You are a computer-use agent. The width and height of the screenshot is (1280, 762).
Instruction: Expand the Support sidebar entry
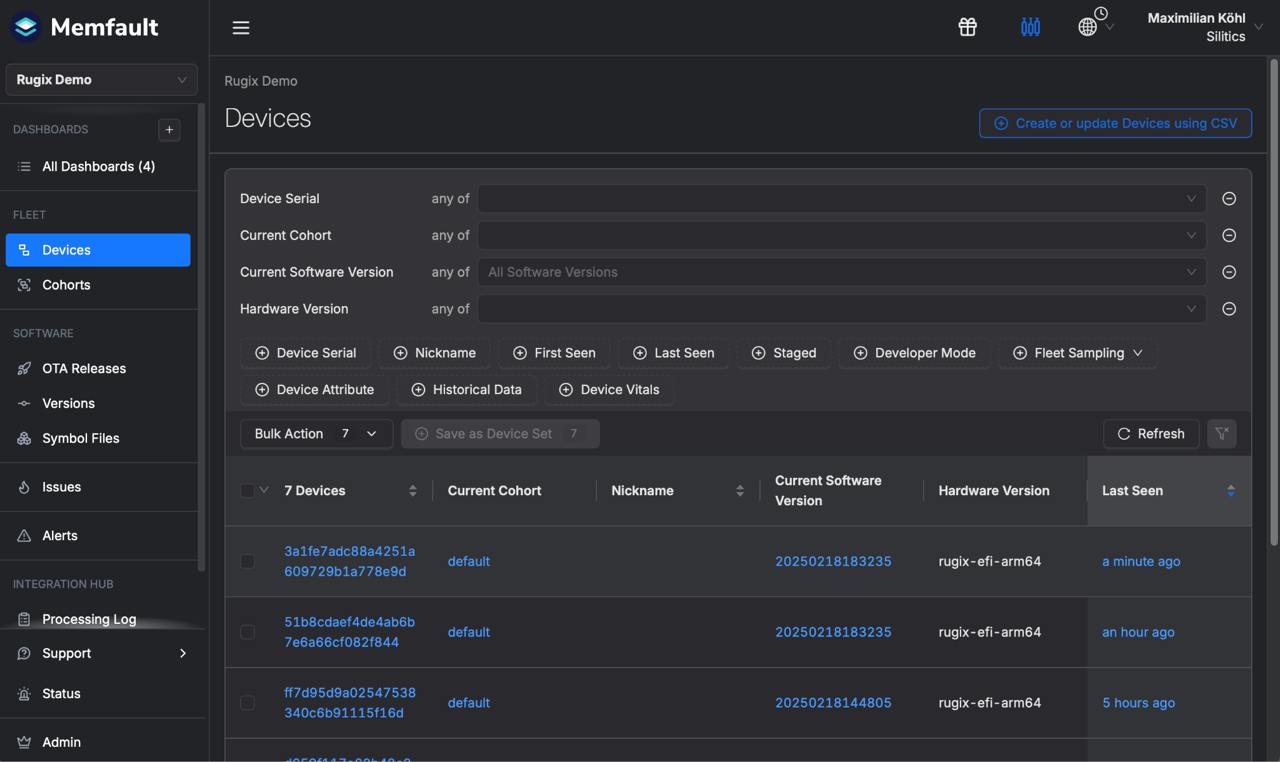pyautogui.click(x=67, y=653)
